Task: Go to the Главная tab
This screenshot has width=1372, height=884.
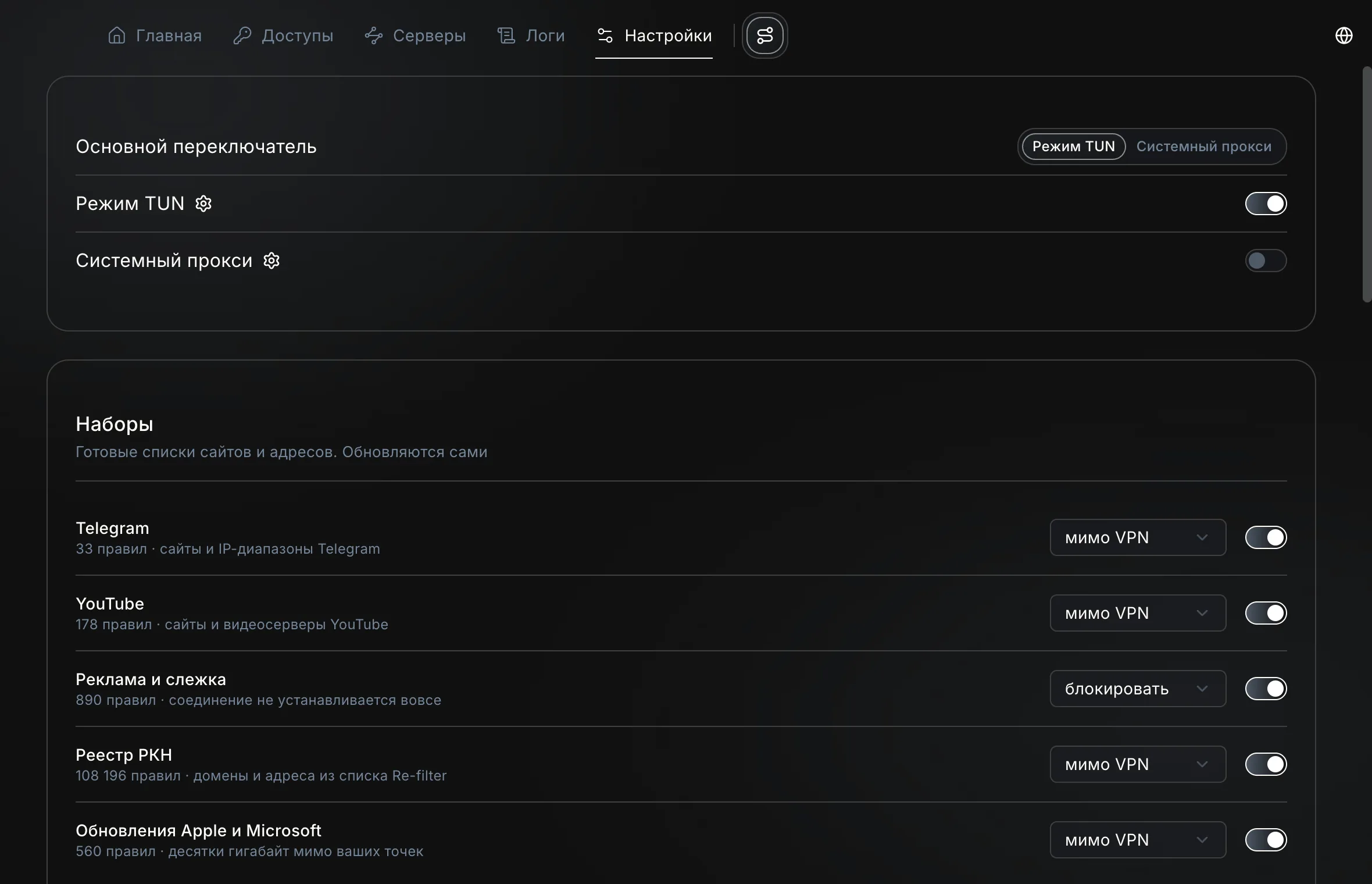Action: point(155,35)
